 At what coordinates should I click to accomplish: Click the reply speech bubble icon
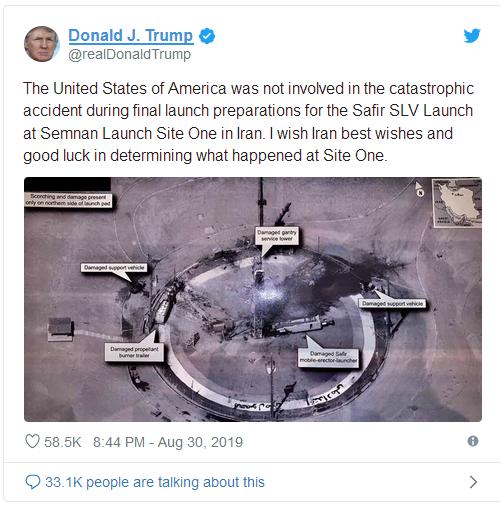tap(33, 482)
